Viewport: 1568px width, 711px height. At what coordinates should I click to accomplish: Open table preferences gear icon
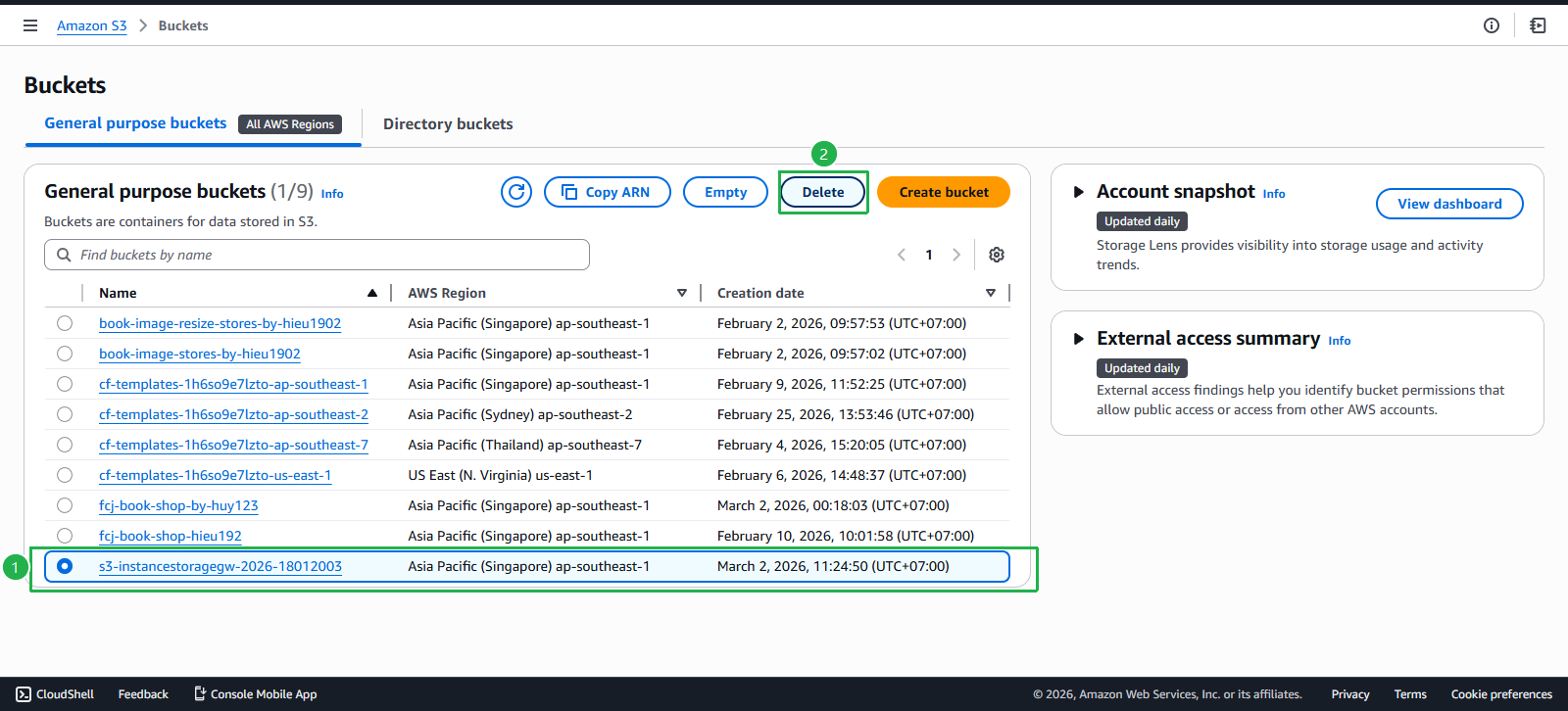point(997,255)
